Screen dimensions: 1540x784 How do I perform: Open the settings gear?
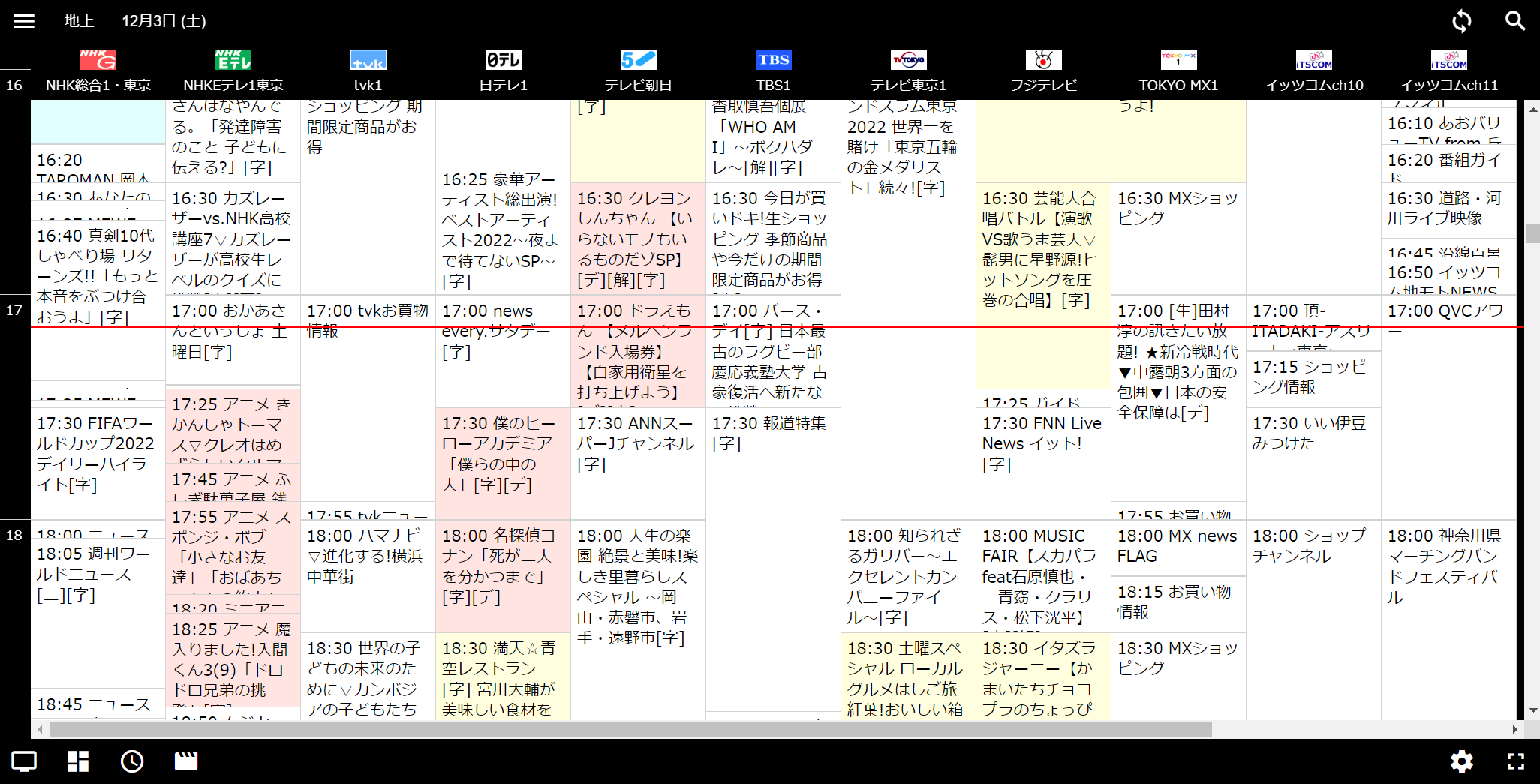click(x=1462, y=761)
